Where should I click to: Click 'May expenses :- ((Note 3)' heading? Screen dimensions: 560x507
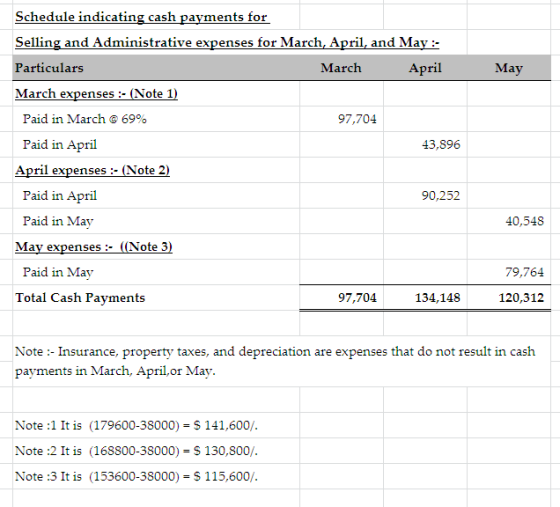click(x=94, y=247)
